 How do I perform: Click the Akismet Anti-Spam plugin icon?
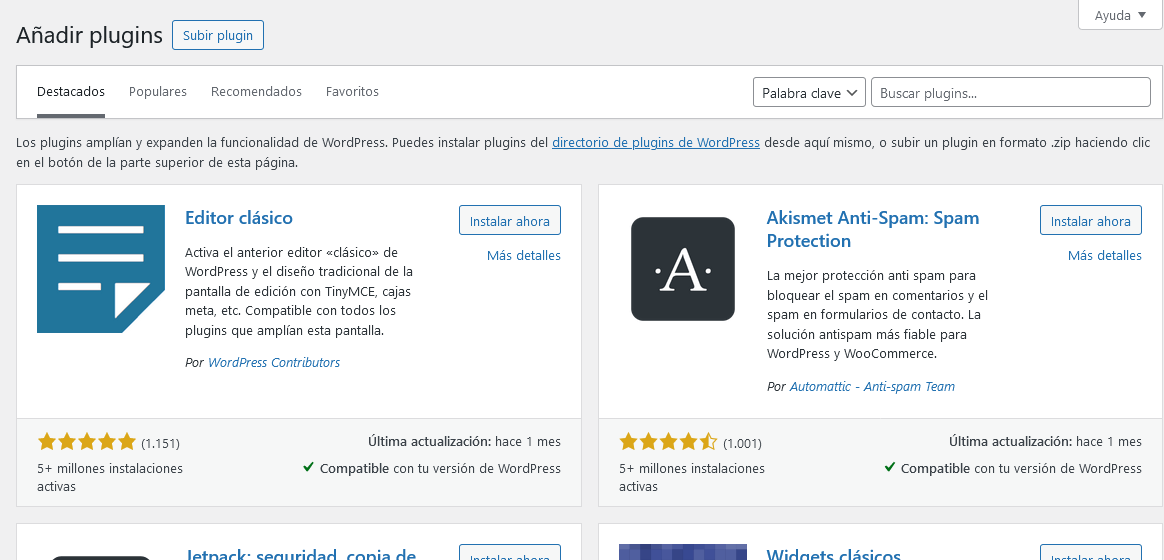tap(682, 269)
